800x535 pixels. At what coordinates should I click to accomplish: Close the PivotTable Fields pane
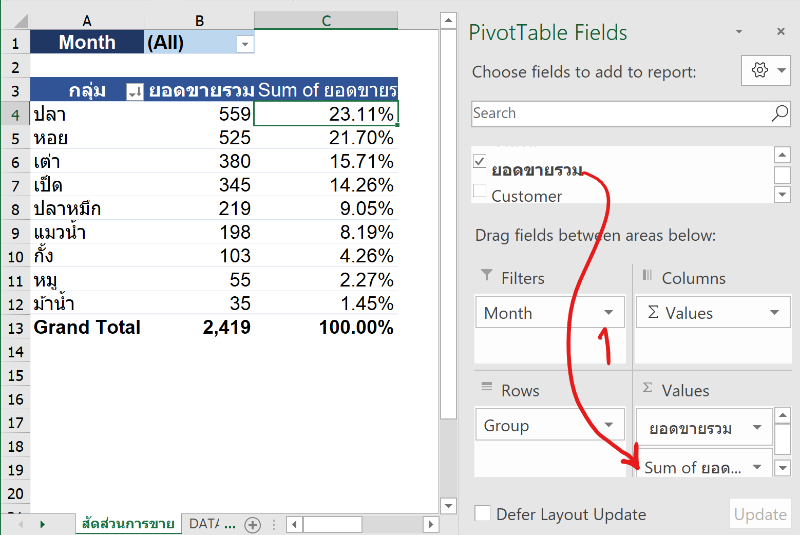[x=768, y=33]
